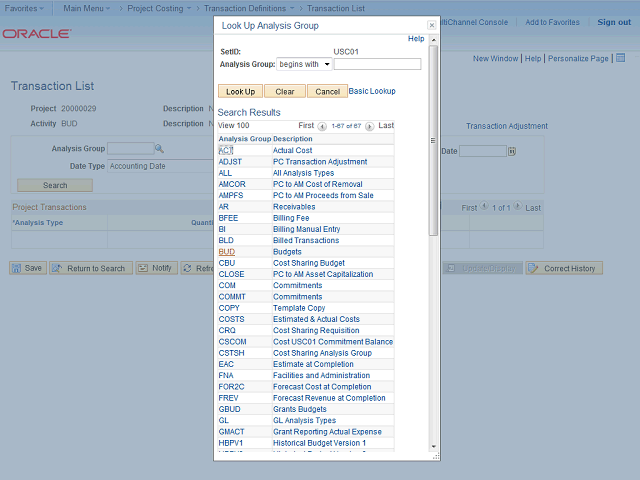Click the previous-page arrow in Search Results
The image size is (640, 480).
click(322, 126)
